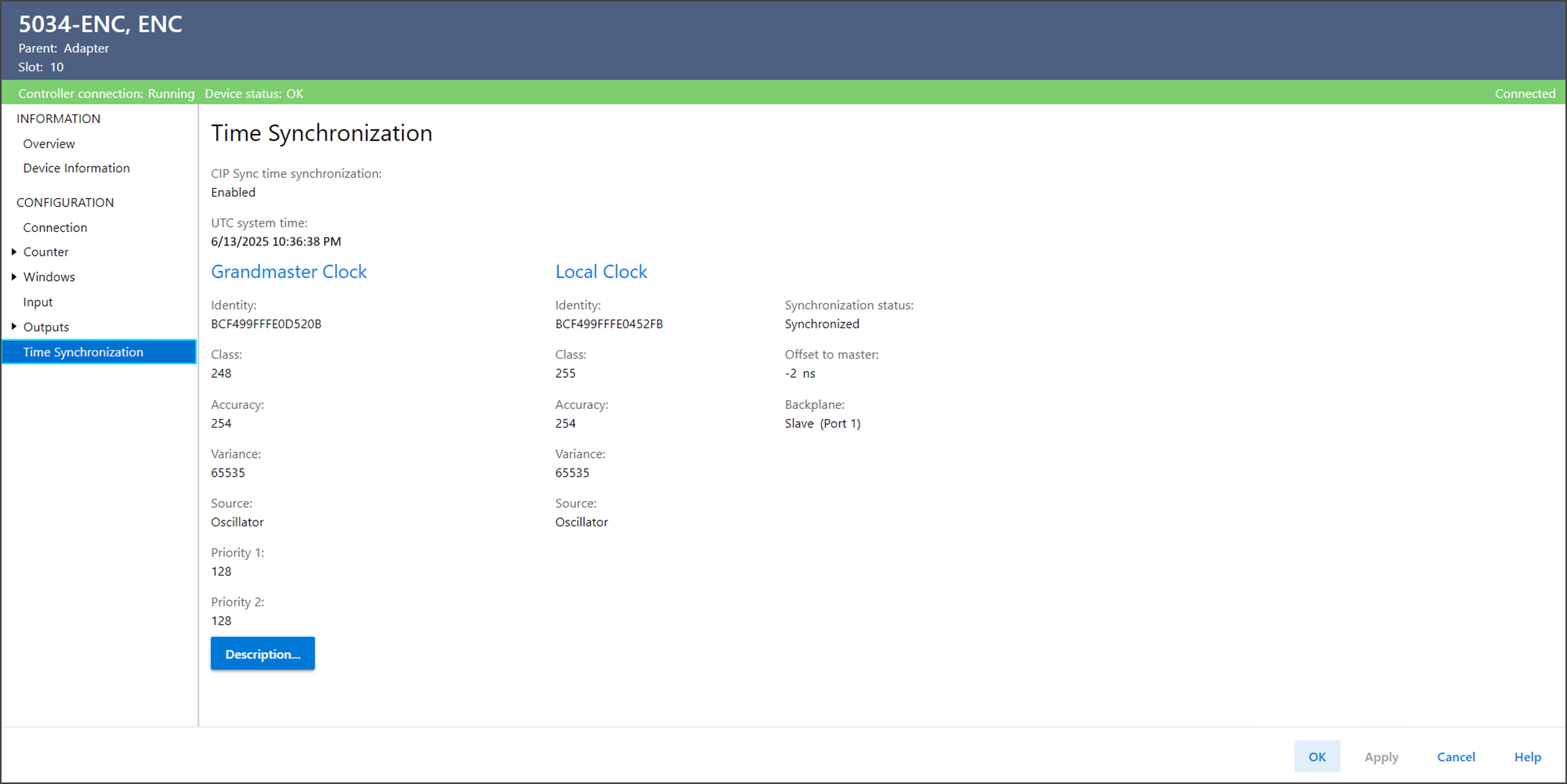Expand the Counter tree node arrow

[x=14, y=252]
